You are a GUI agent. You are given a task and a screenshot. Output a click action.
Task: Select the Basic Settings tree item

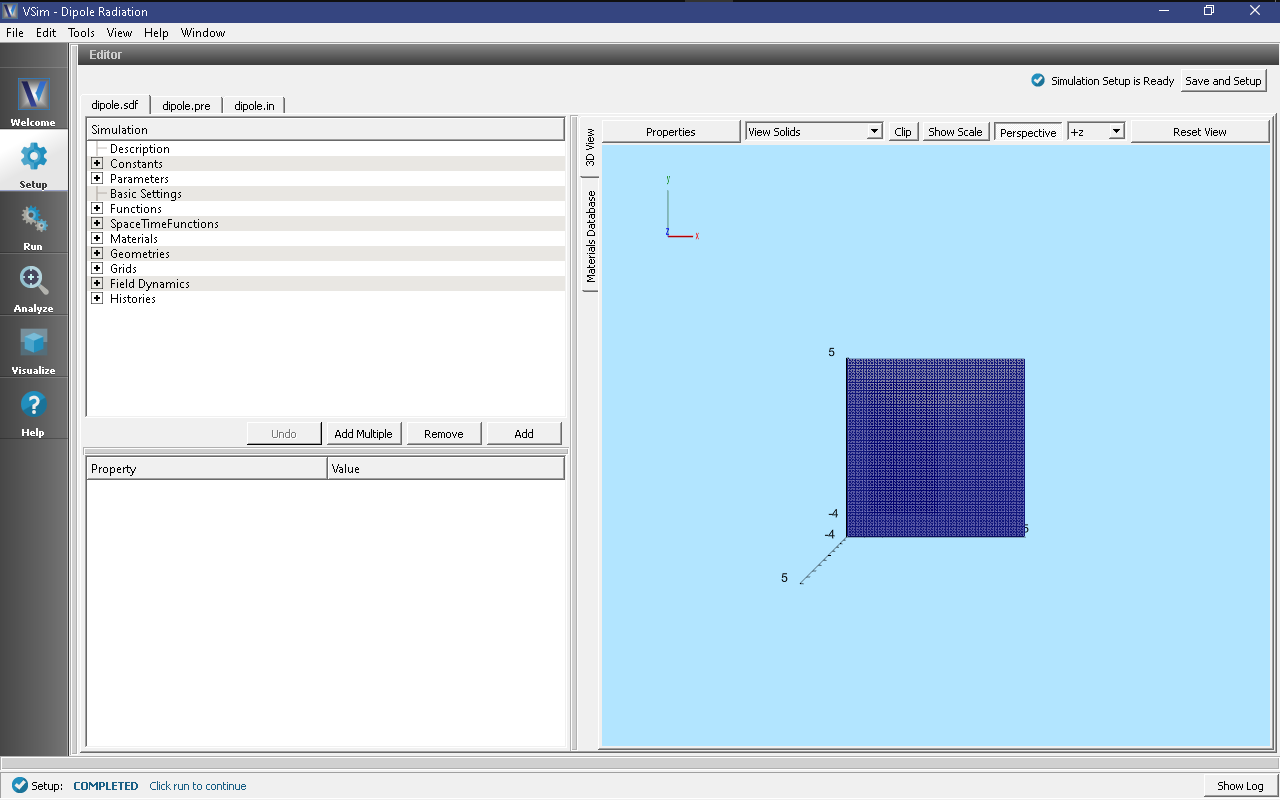pyautogui.click(x=145, y=194)
